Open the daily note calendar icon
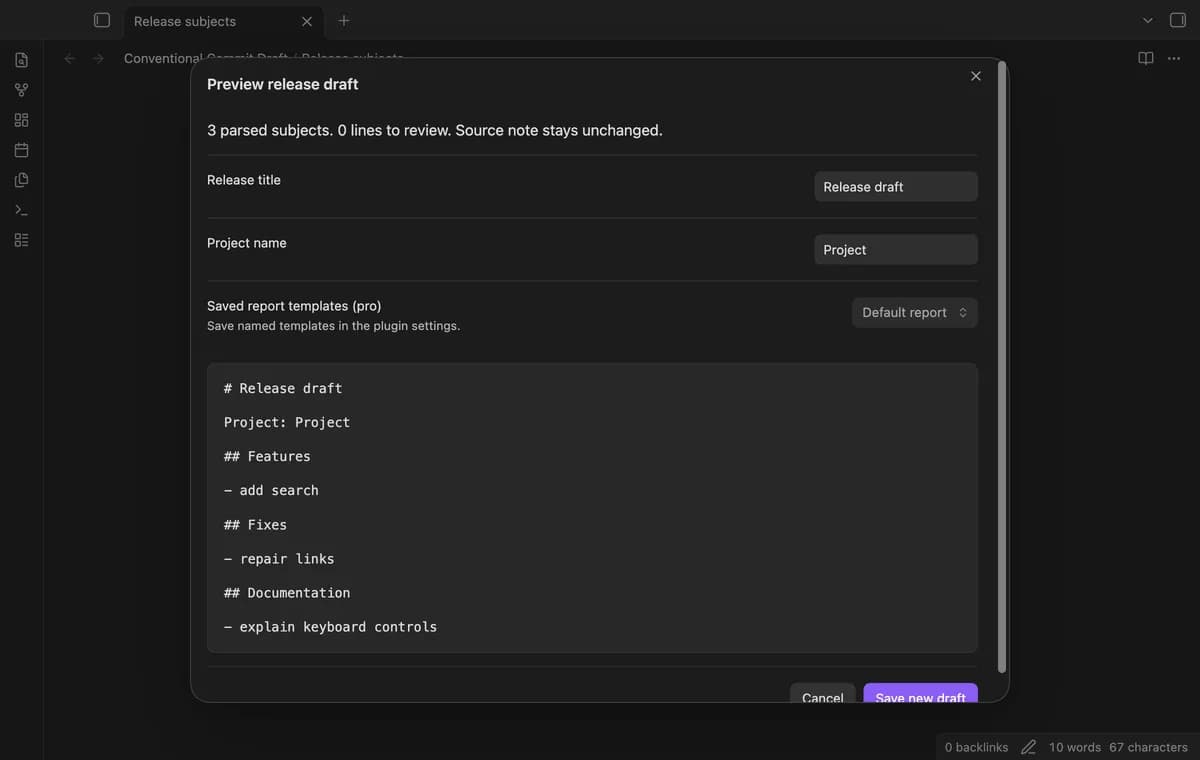The image size is (1200, 760). tap(21, 150)
